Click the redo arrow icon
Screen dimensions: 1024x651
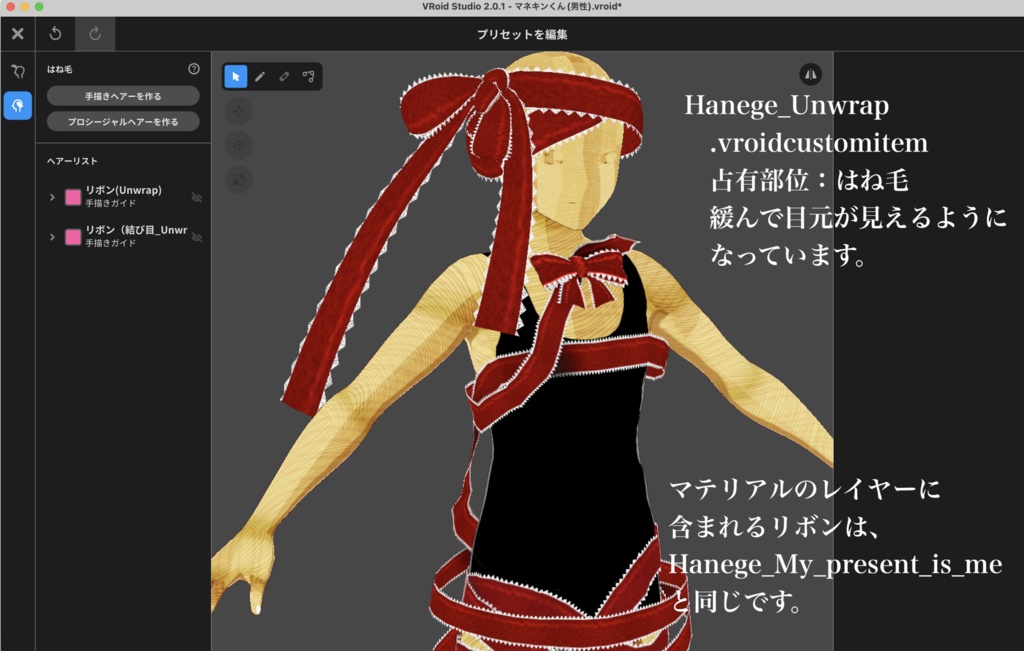[94, 33]
